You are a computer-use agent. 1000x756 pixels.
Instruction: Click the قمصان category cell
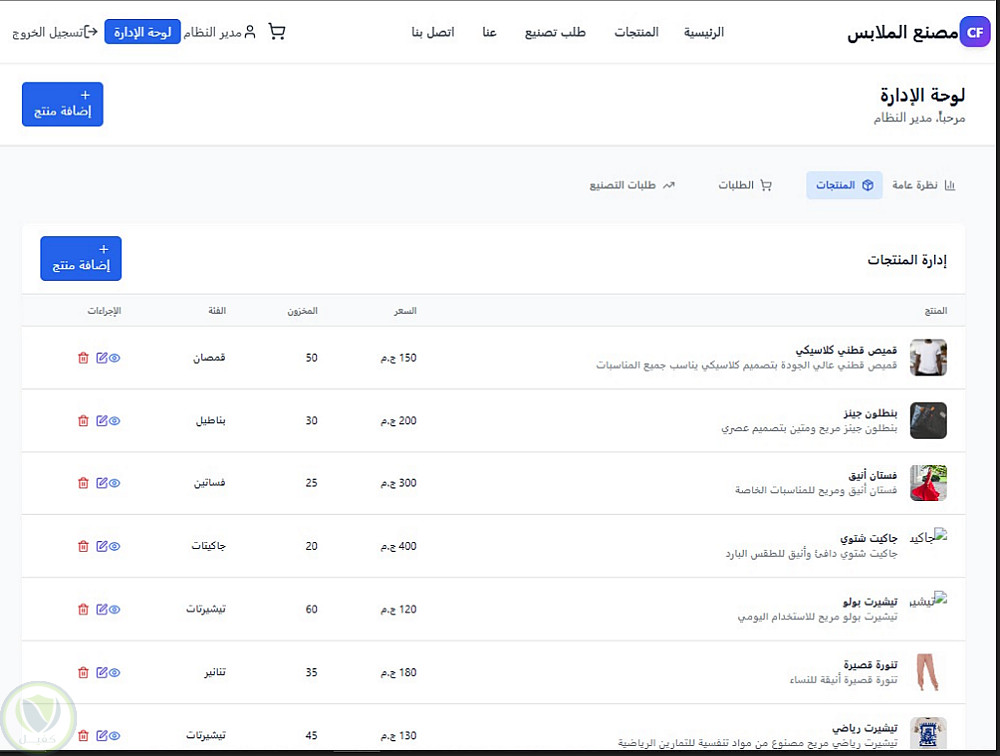click(209, 358)
